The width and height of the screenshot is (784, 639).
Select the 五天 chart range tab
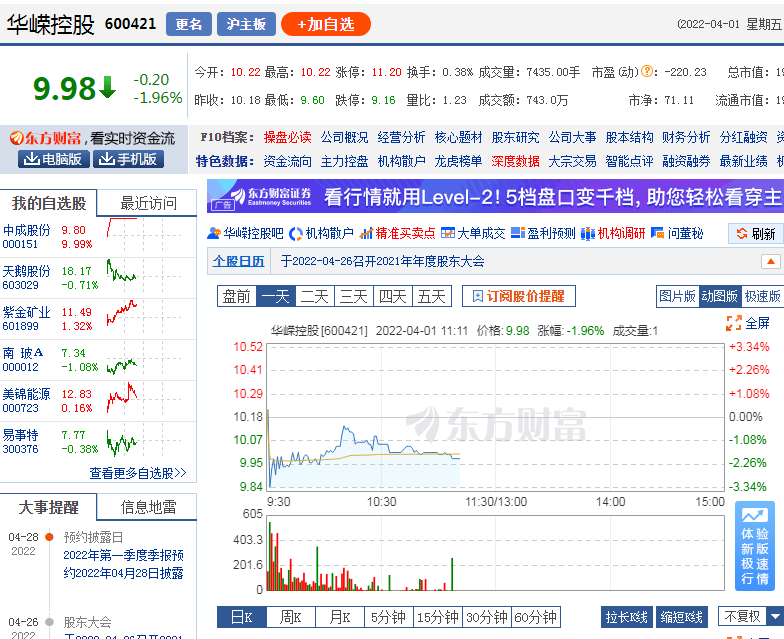point(432,296)
